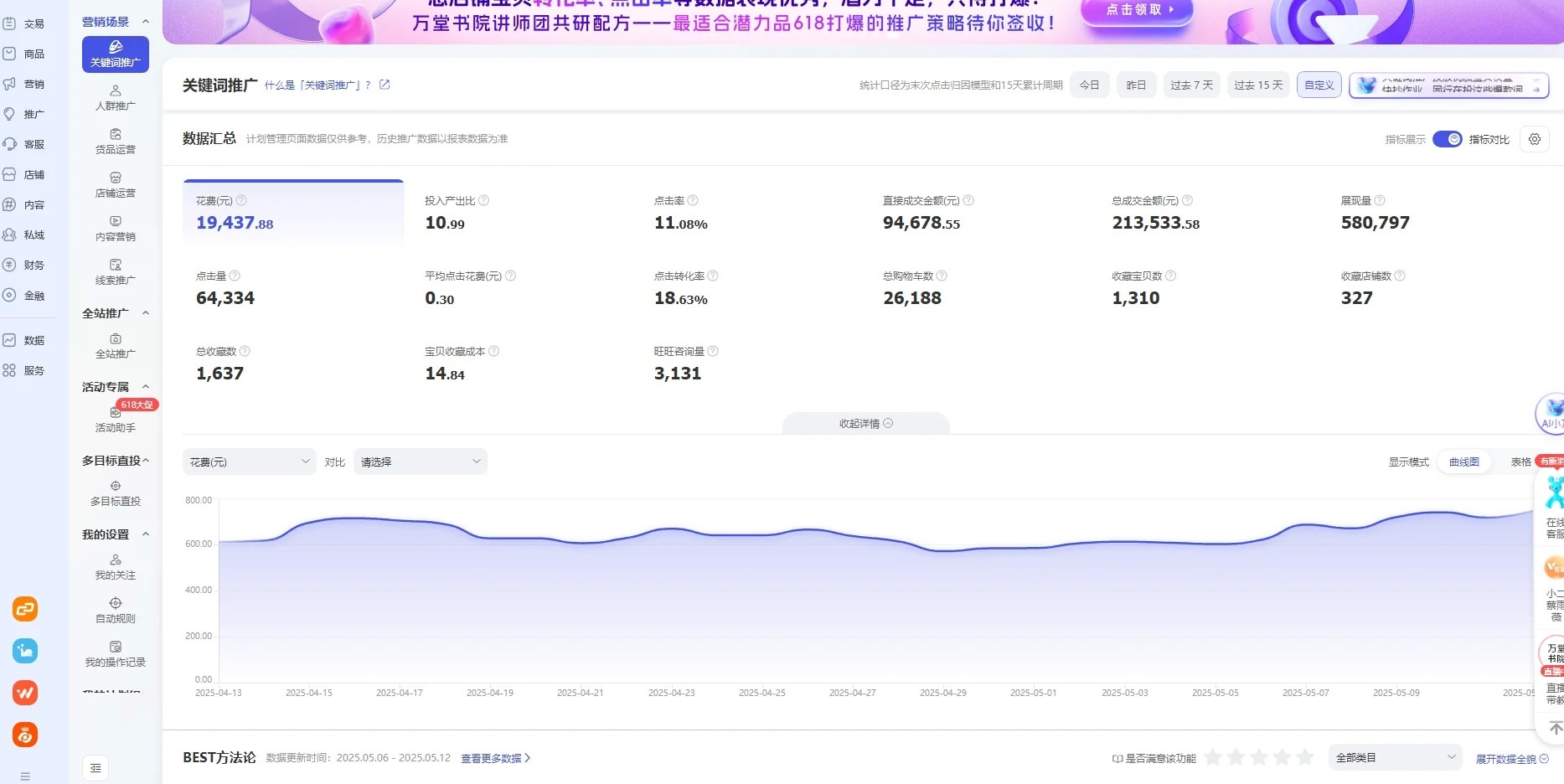Viewport: 1564px width, 784px height.
Task: Open 多目标直投 icon item
Action: (x=116, y=493)
